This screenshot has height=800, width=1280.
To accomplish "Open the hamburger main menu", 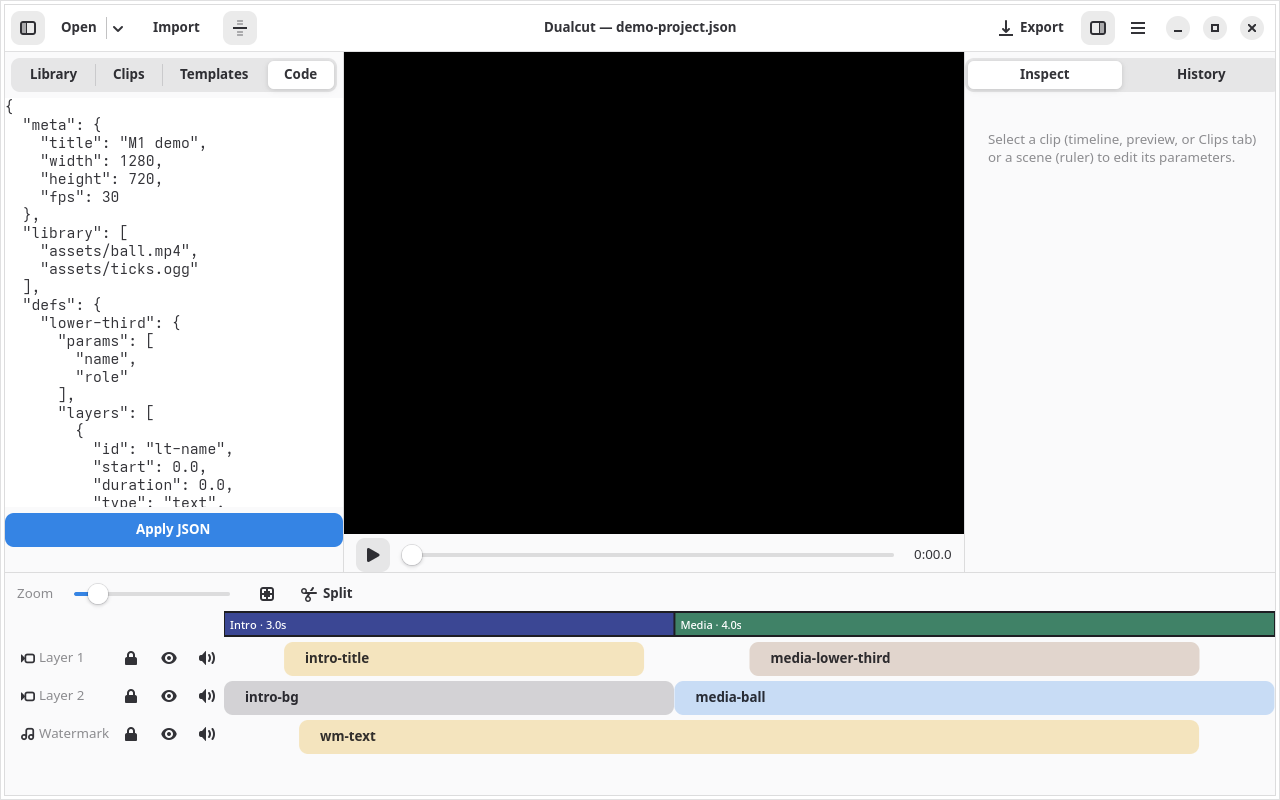I will click(1138, 28).
